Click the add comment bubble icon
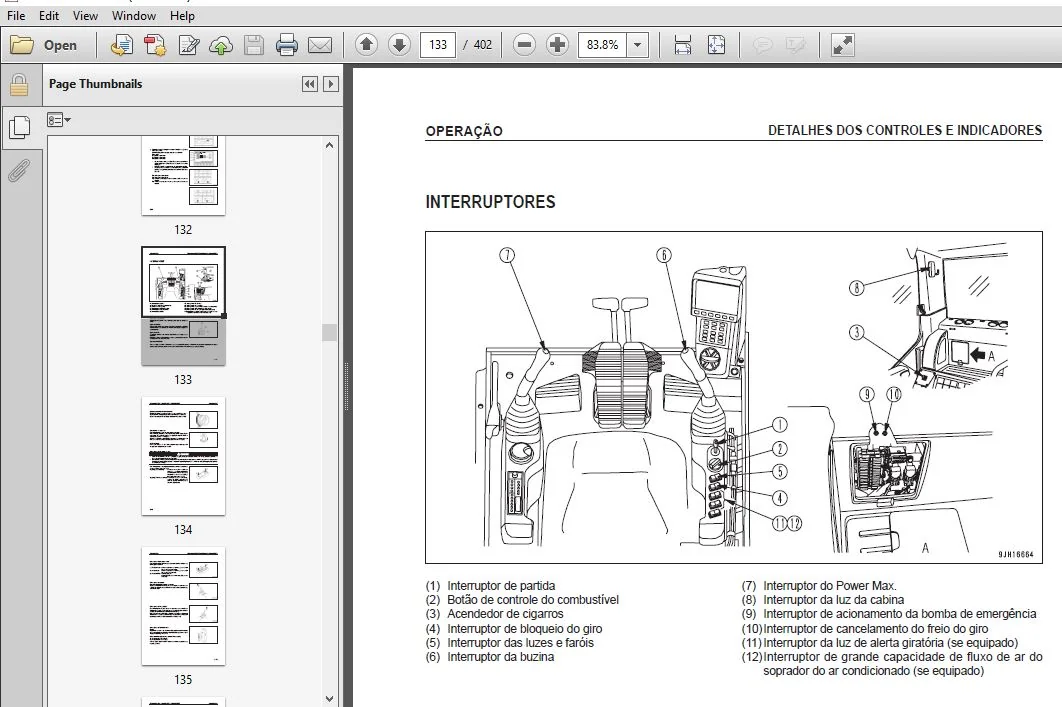This screenshot has width=1062, height=707. [x=763, y=45]
